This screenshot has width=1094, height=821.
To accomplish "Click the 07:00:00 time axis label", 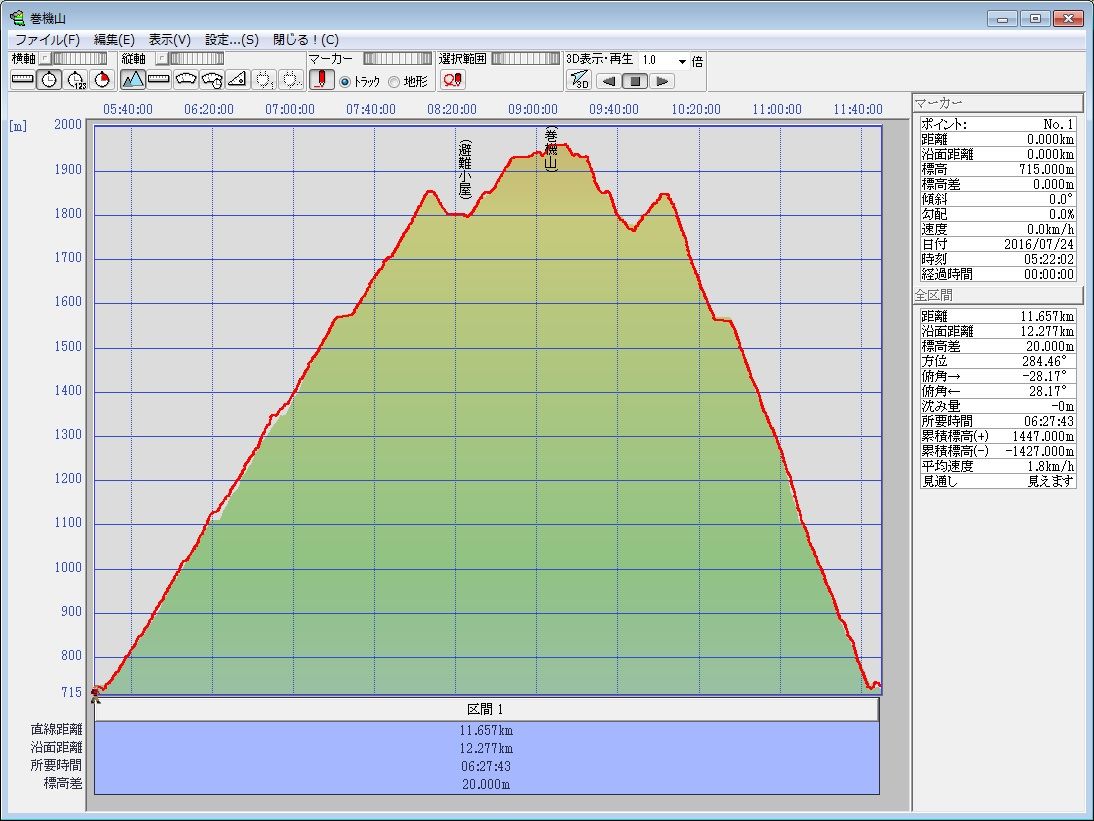I will click(x=290, y=110).
